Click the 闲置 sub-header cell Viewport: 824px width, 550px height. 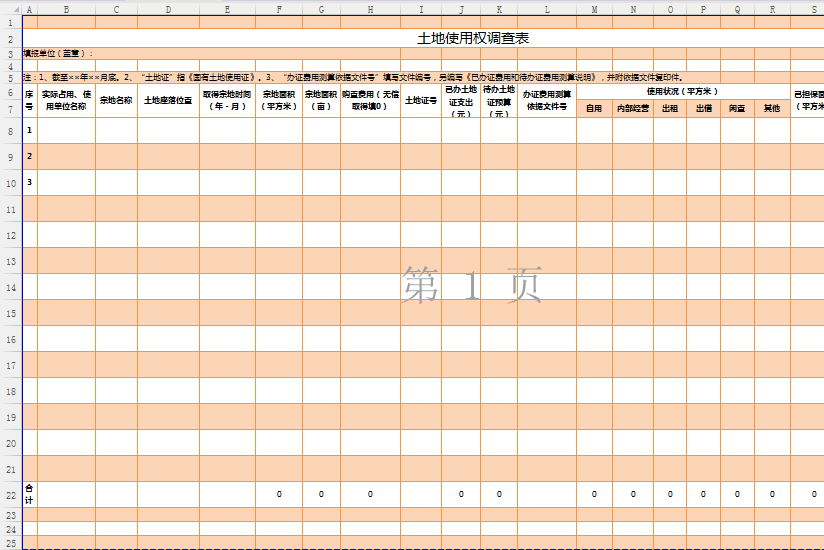[x=737, y=108]
